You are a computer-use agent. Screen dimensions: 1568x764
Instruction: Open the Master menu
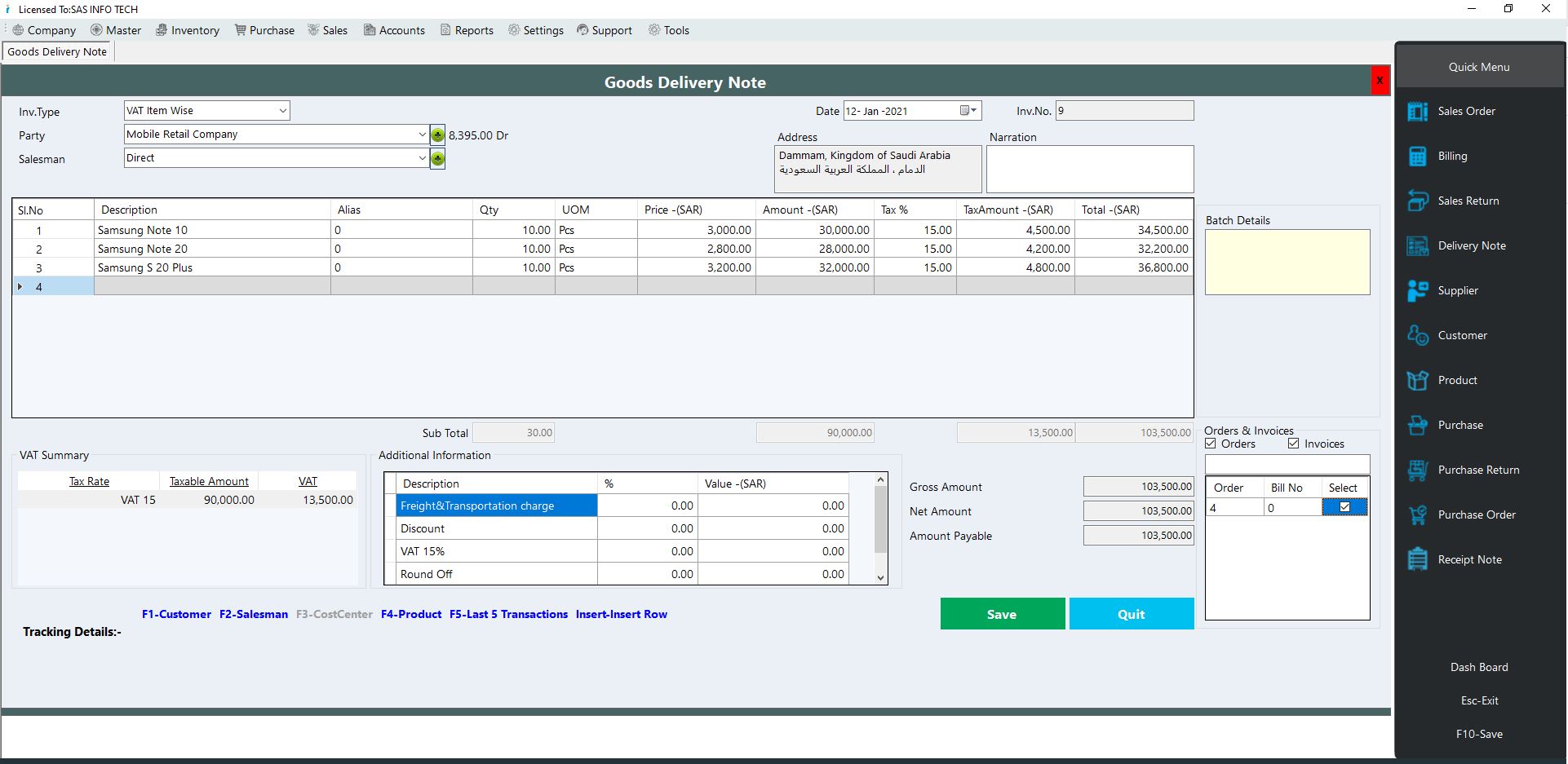116,30
